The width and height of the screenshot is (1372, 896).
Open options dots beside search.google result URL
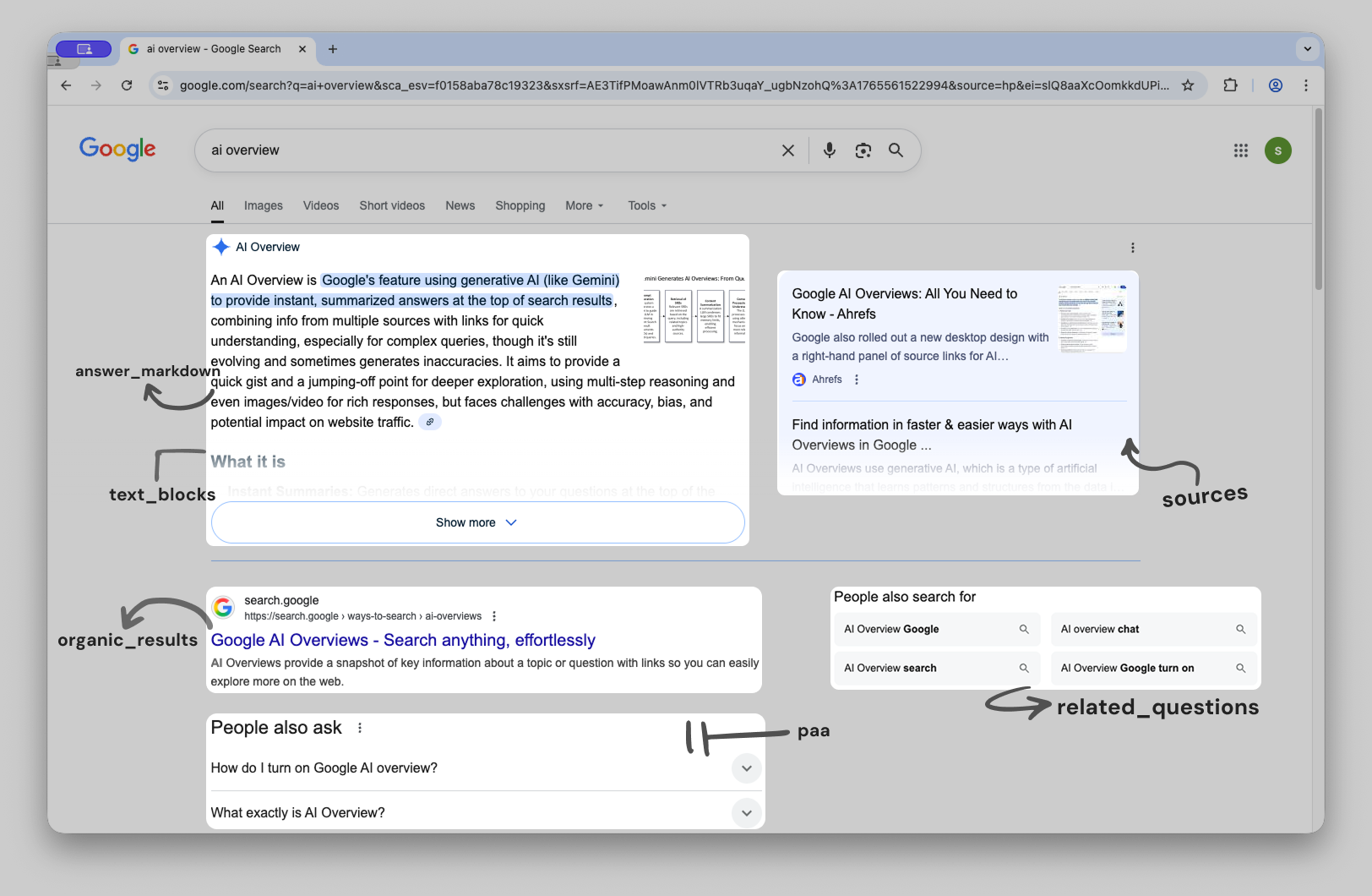[x=494, y=616]
